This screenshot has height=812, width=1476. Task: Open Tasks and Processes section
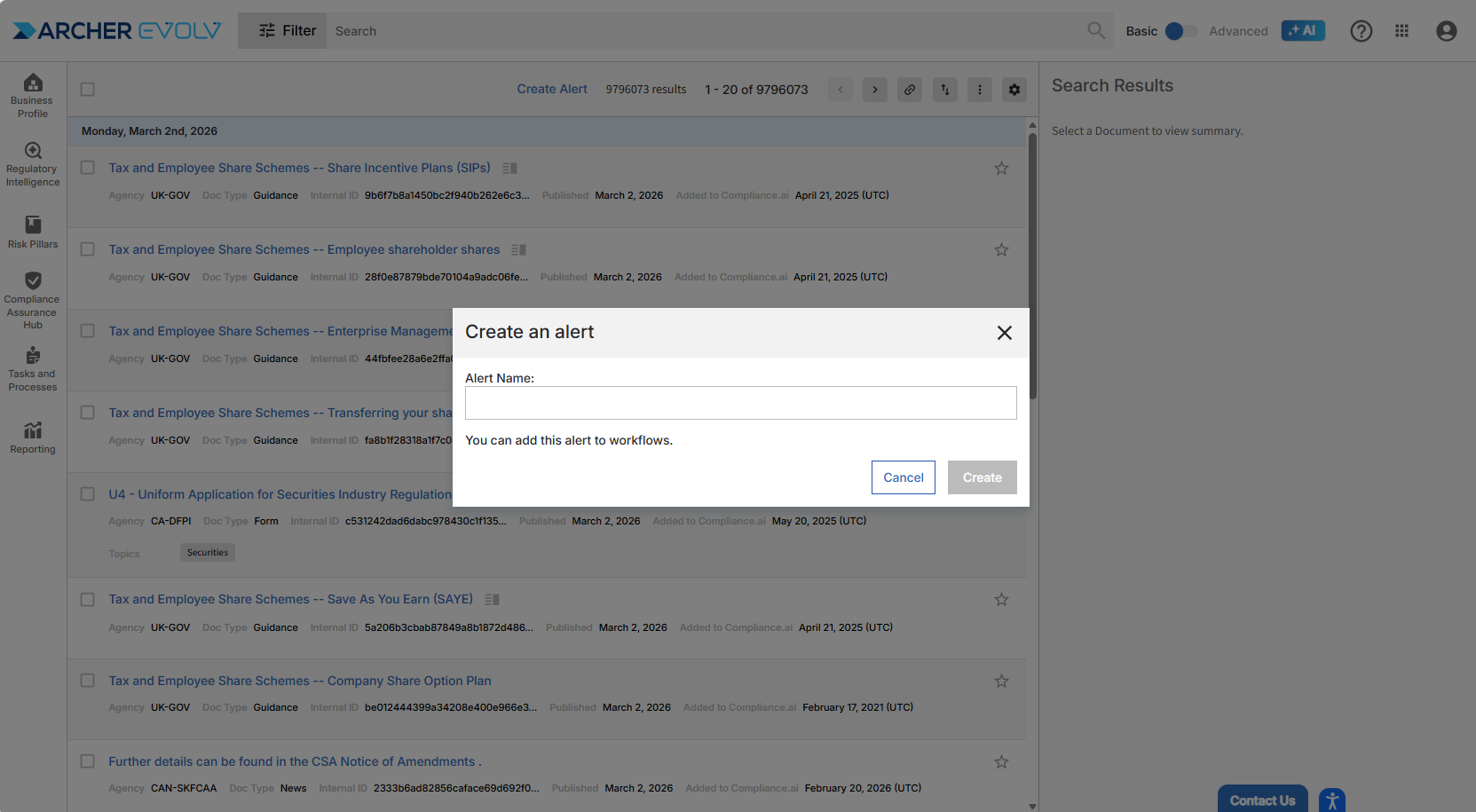coord(33,368)
